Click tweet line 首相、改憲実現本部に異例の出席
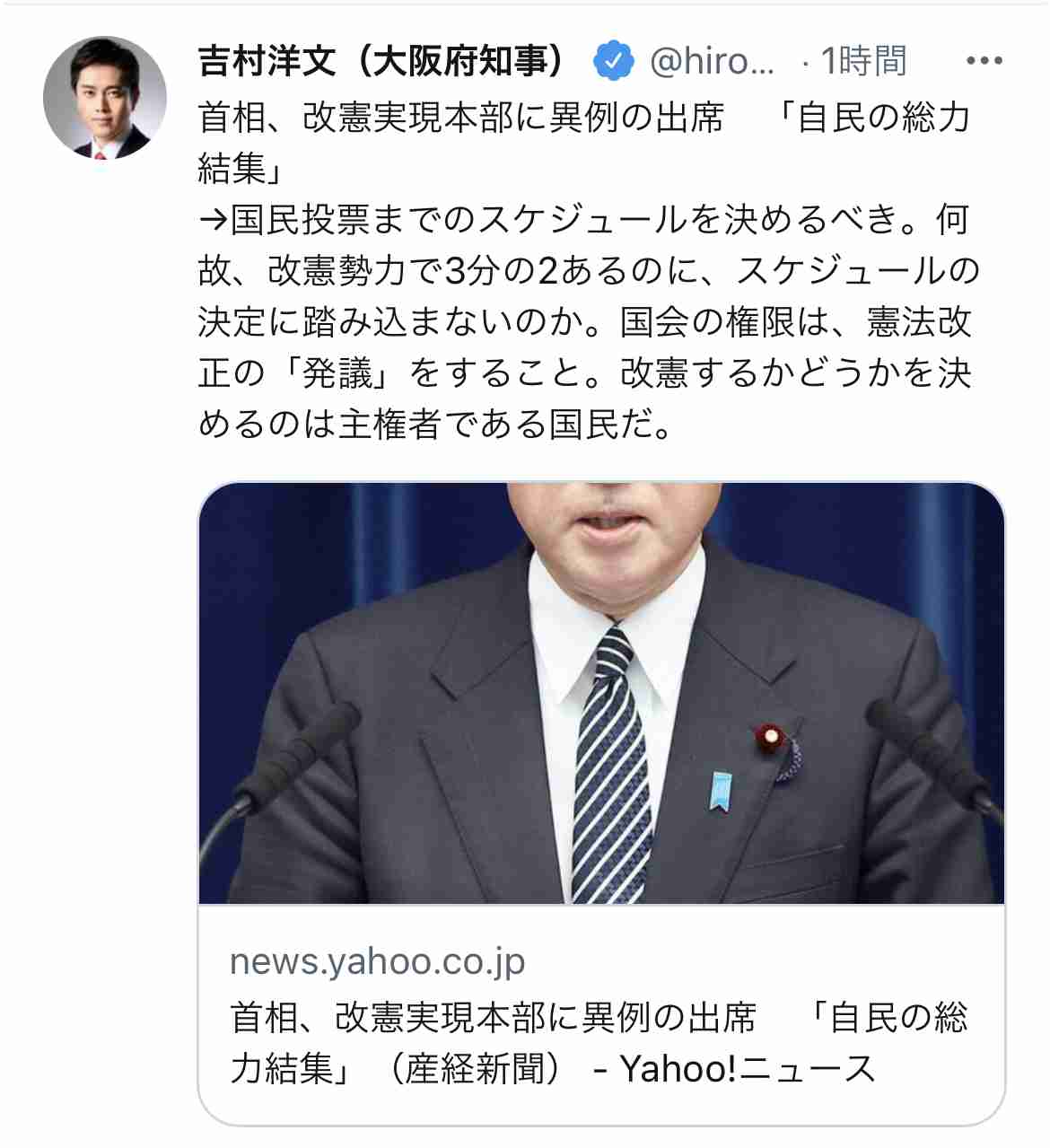Screen dimensions: 1050x1148 461,118
